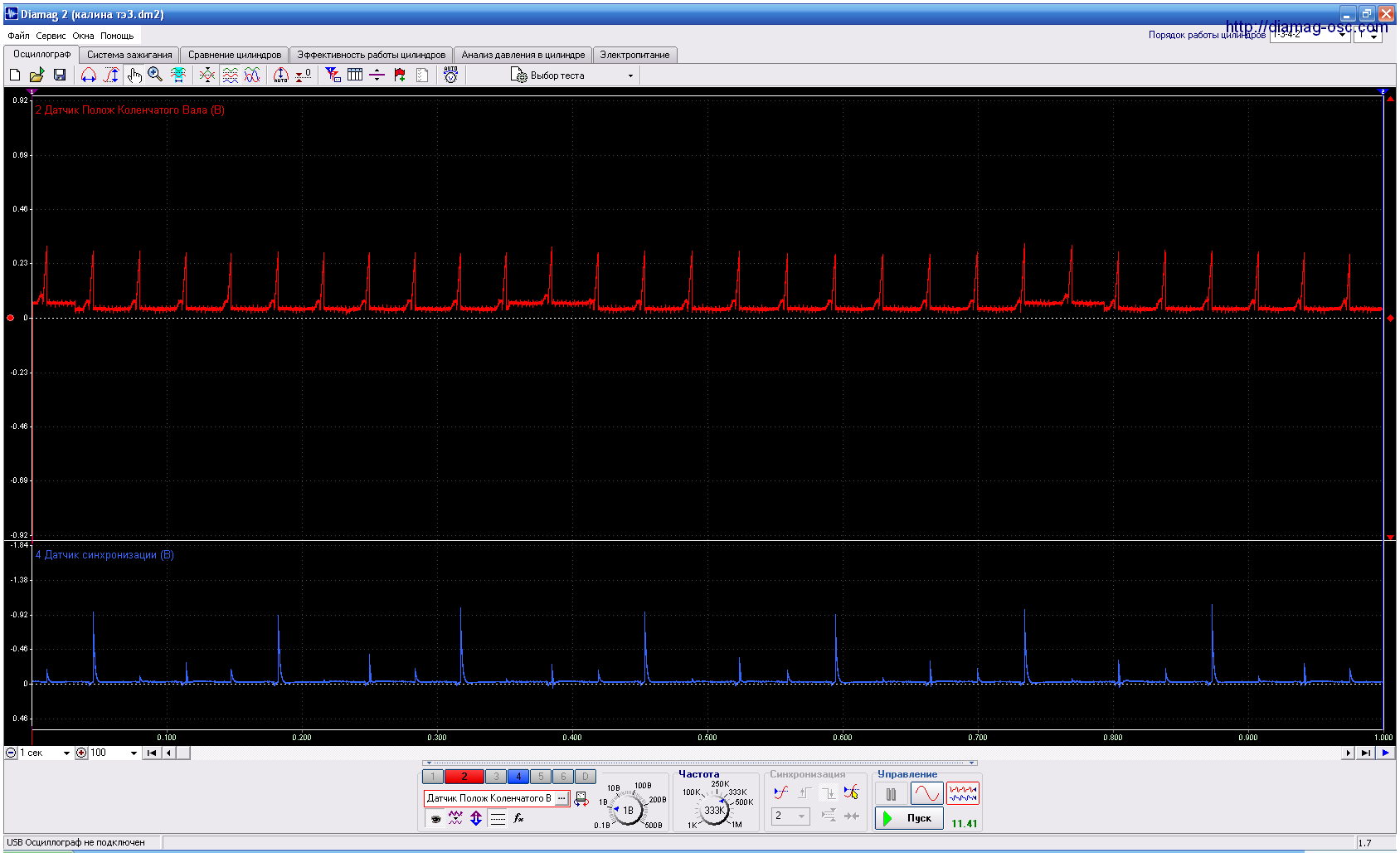Click the stacked-waves separate channels icon

230,75
